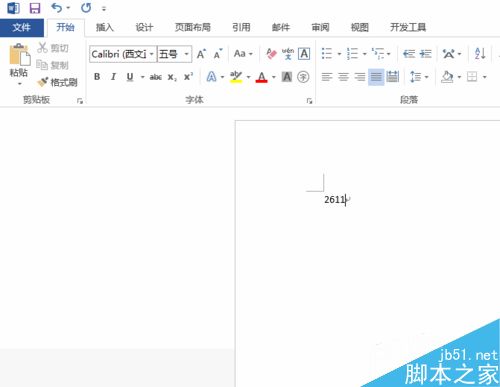Toggle justify alignment

click(x=376, y=77)
